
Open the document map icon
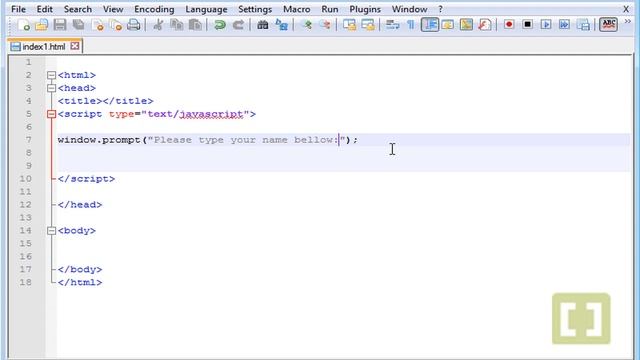466,25
